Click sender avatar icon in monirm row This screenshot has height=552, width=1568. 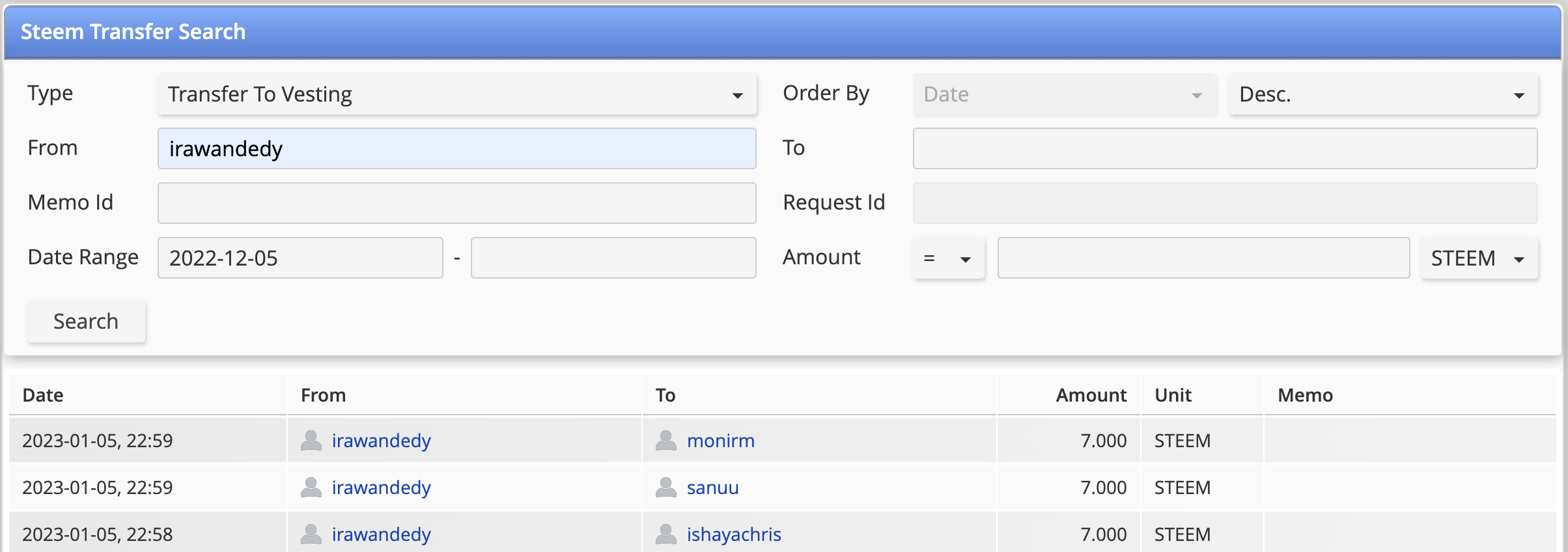[311, 441]
